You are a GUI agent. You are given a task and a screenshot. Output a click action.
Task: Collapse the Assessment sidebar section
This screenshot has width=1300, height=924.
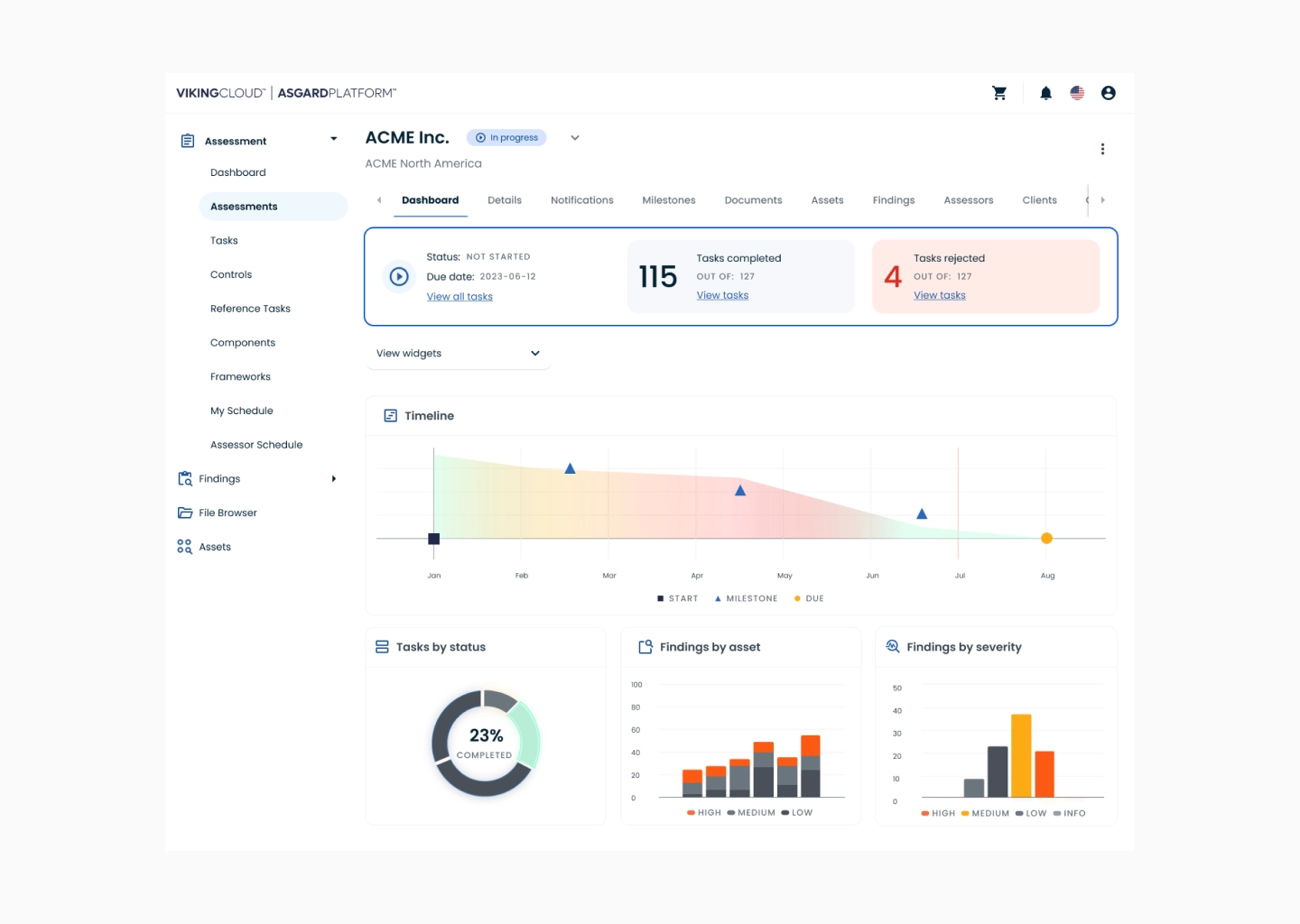click(x=333, y=139)
